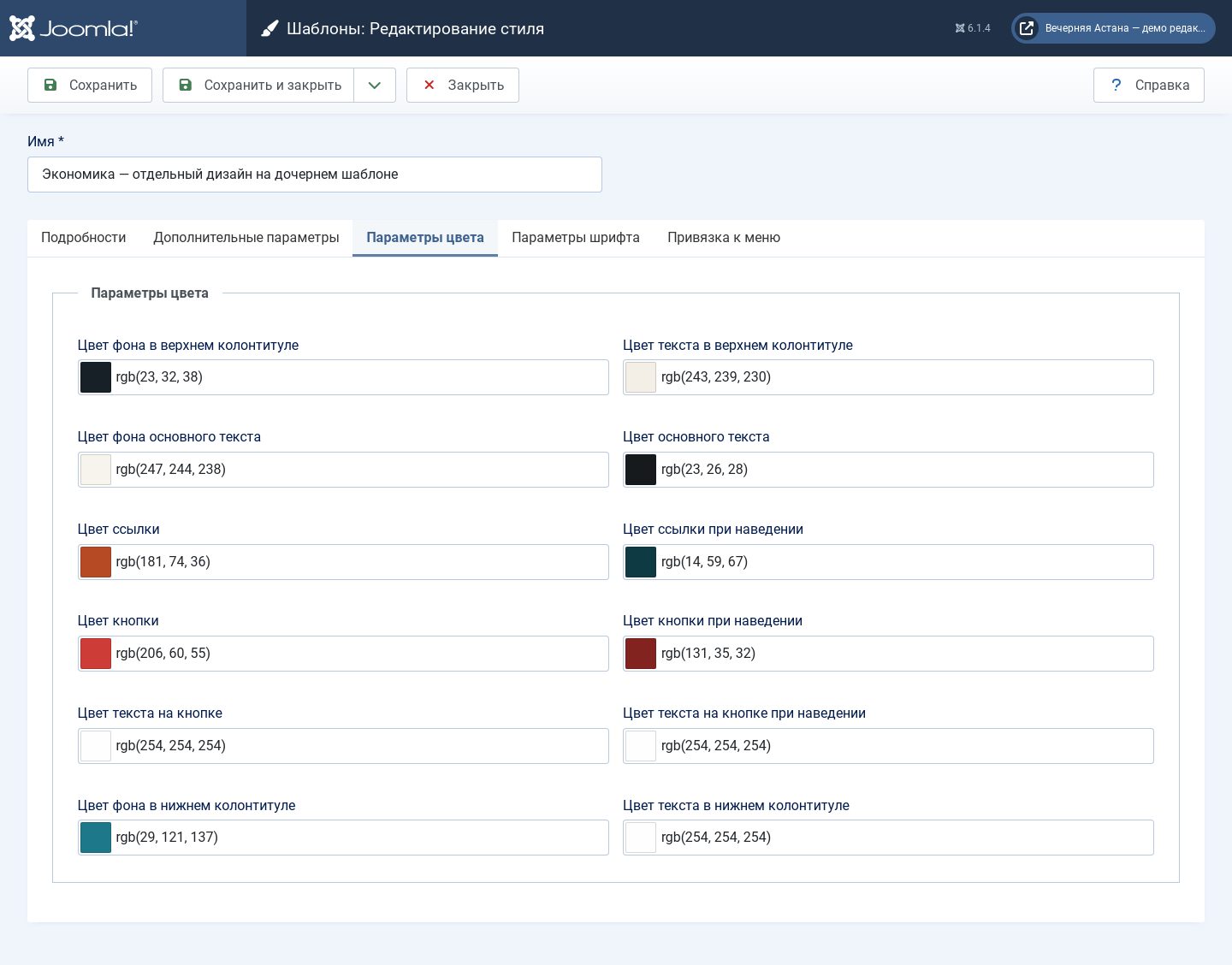
Task: Open the footer background teal swatch
Action: point(96,838)
